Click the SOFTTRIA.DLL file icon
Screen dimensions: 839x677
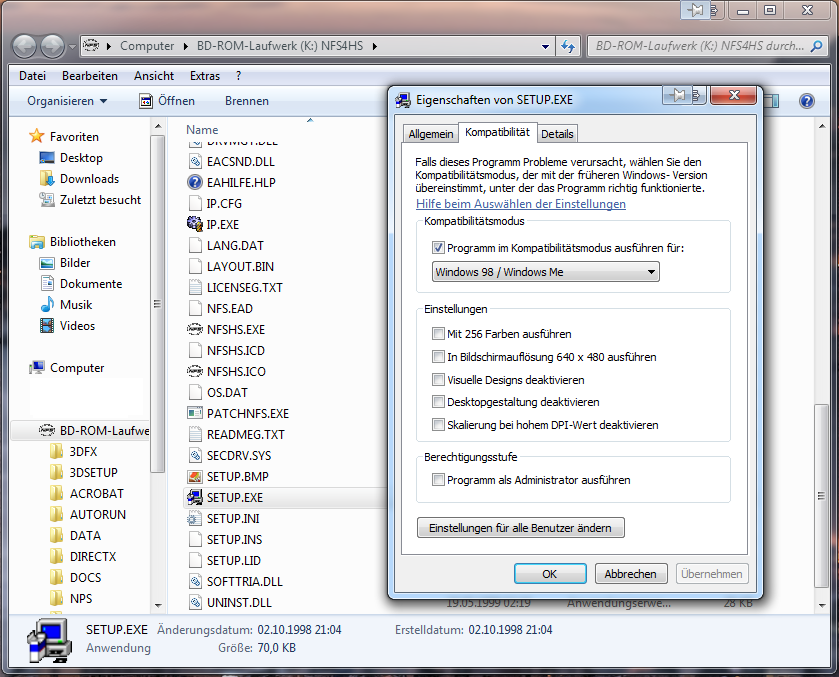(x=195, y=581)
